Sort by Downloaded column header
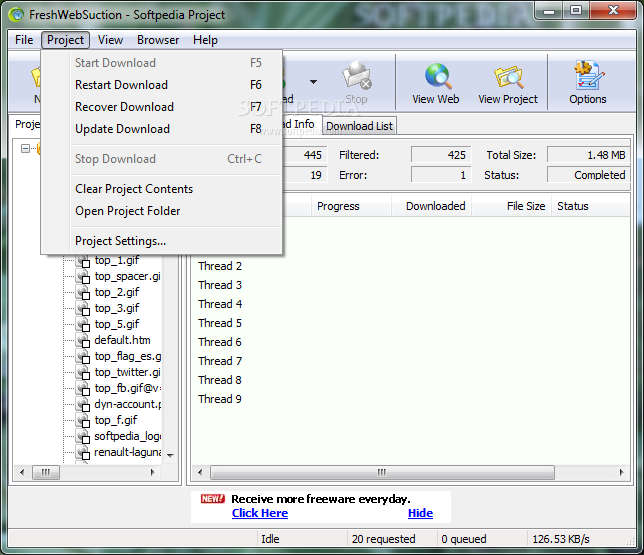 tap(431, 206)
